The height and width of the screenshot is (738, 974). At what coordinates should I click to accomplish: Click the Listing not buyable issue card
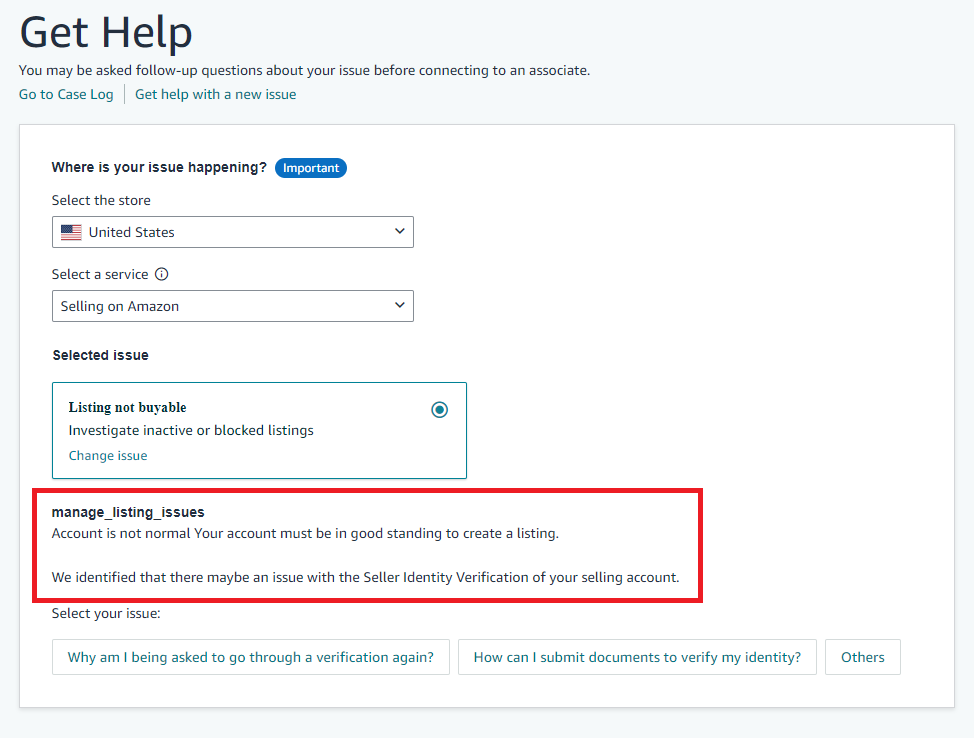pyautogui.click(x=260, y=430)
